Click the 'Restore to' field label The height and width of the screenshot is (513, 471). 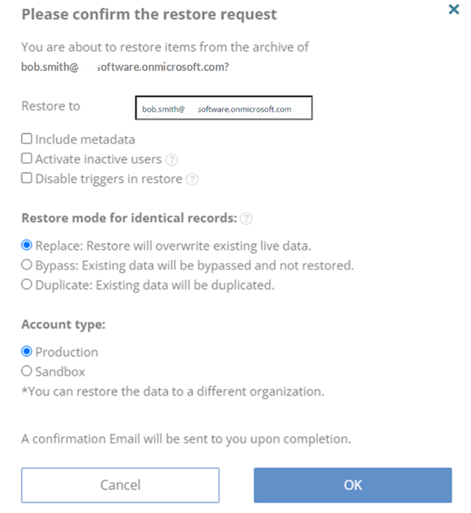tap(51, 106)
